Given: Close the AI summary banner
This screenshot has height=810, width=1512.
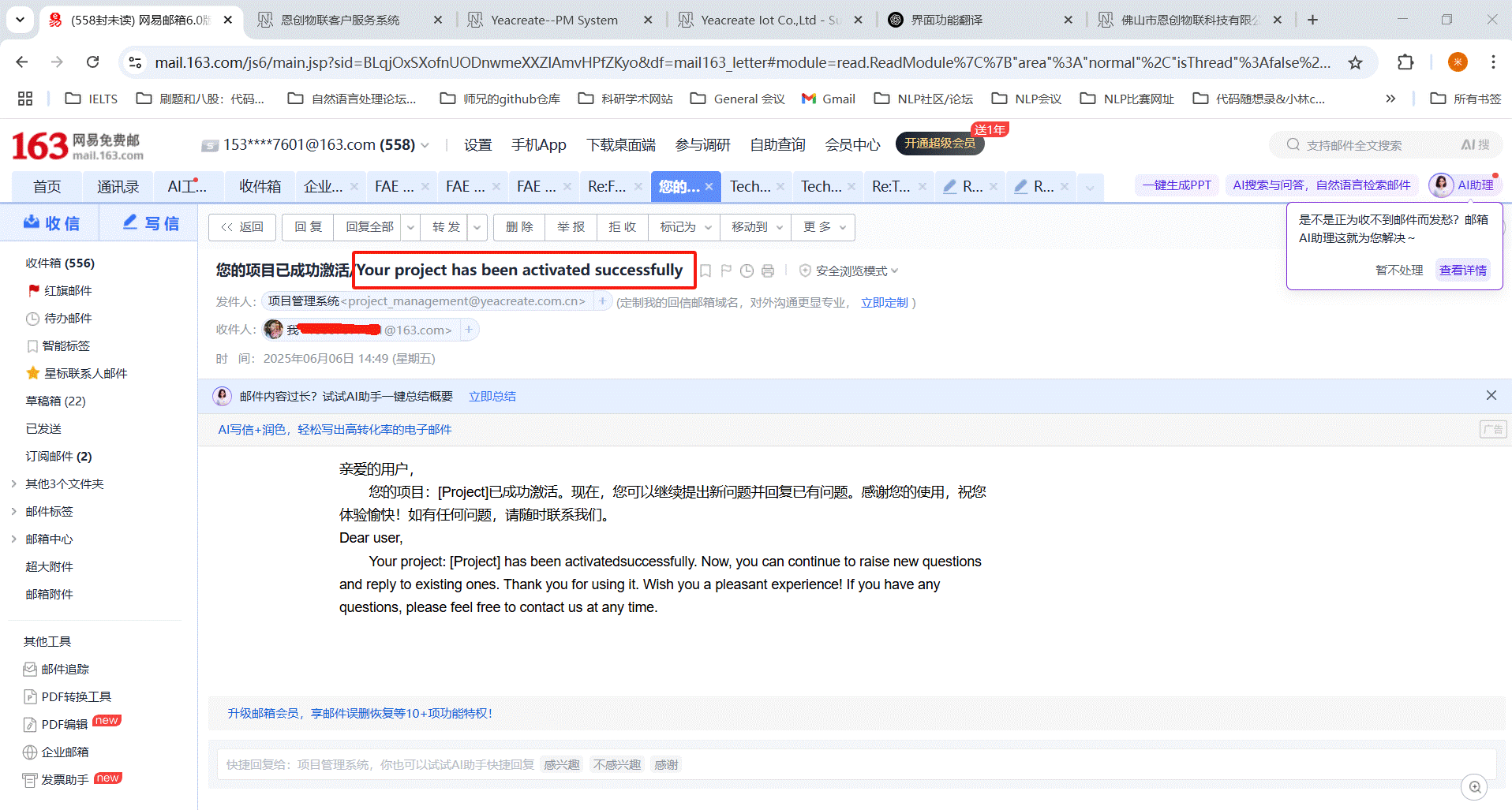Looking at the screenshot, I should click(x=1491, y=395).
